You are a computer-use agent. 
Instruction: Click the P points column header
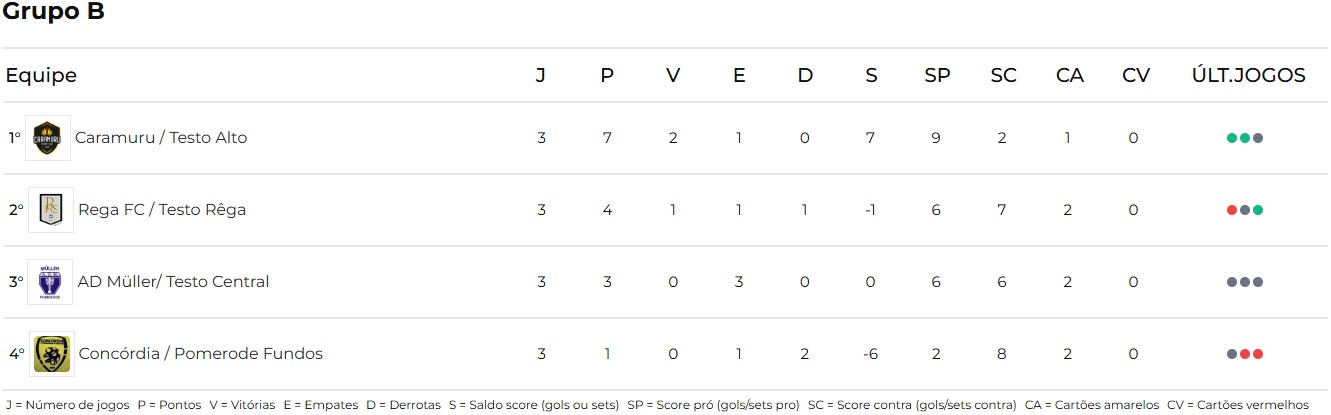[607, 76]
